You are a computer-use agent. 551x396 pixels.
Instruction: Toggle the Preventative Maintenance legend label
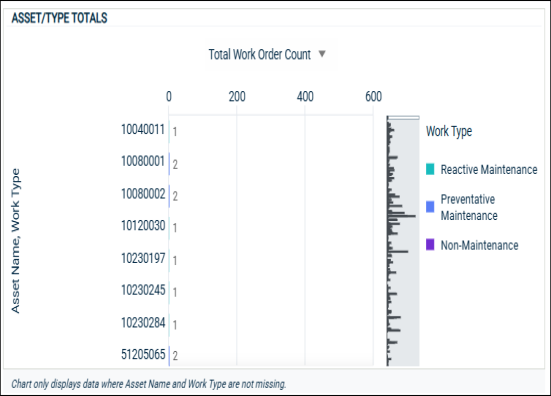coord(469,207)
